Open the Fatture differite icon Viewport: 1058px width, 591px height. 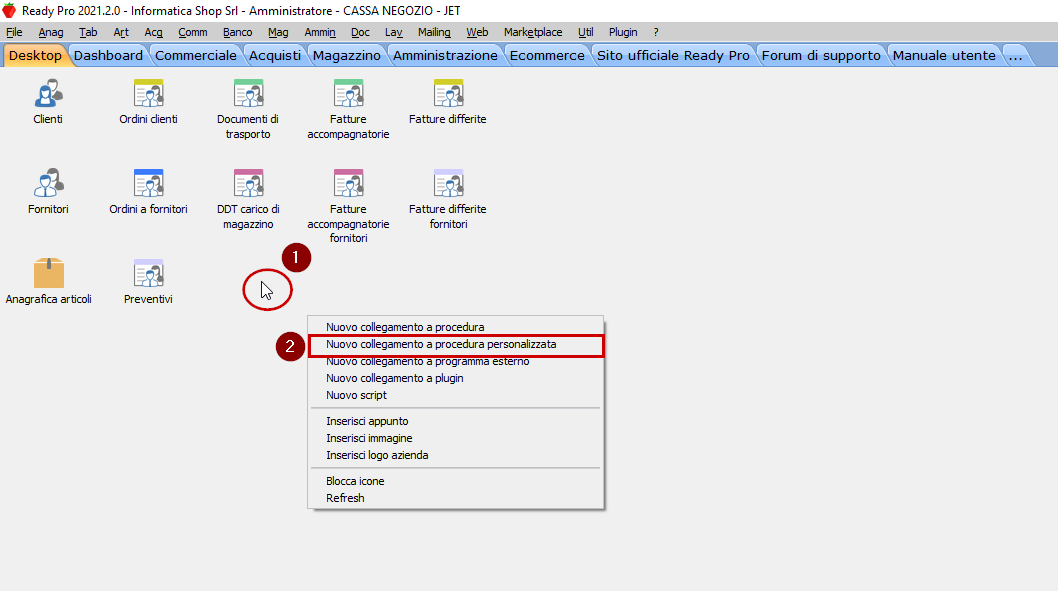(x=448, y=94)
